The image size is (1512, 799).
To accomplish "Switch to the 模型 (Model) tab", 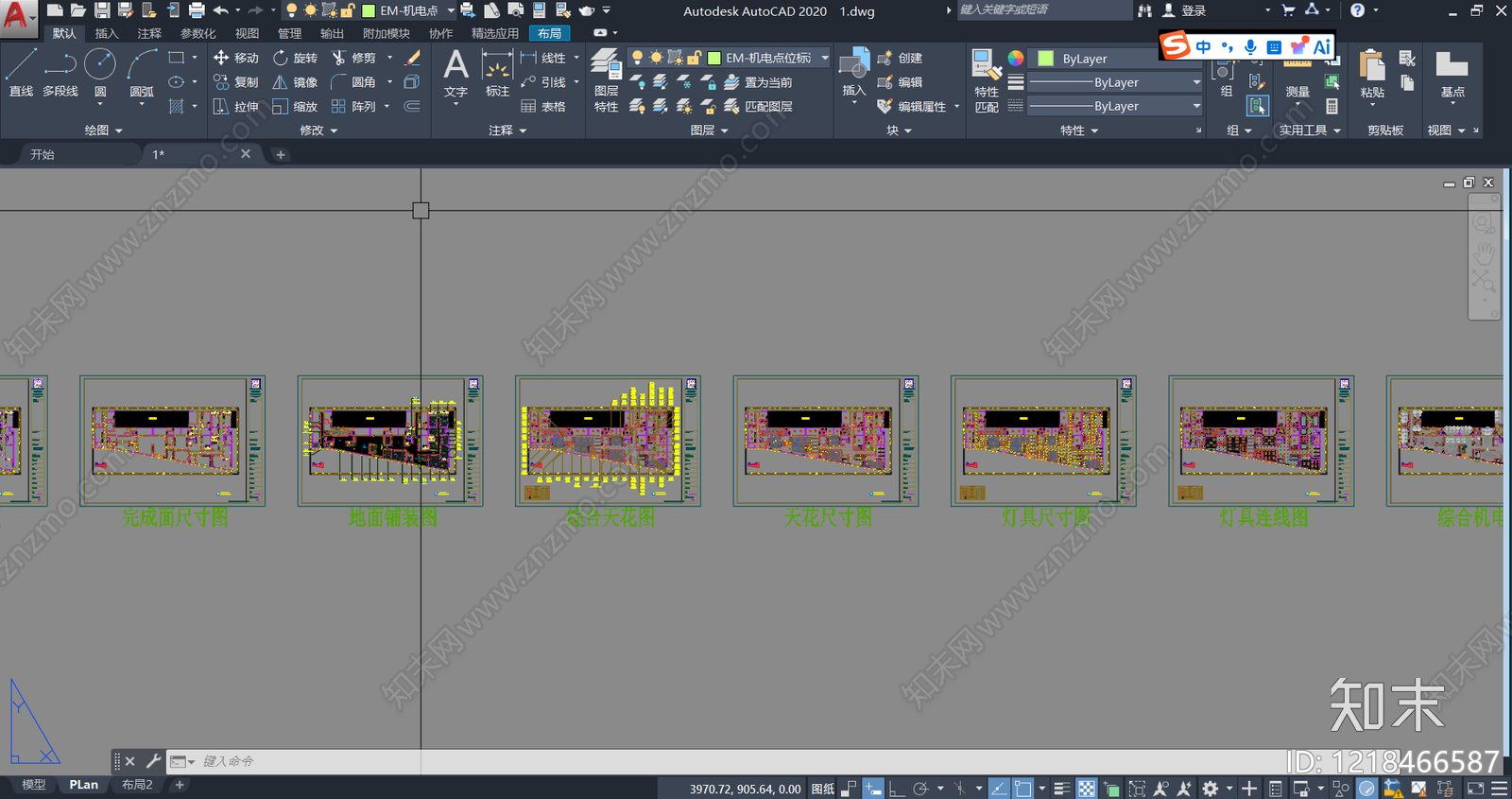I will click(33, 785).
